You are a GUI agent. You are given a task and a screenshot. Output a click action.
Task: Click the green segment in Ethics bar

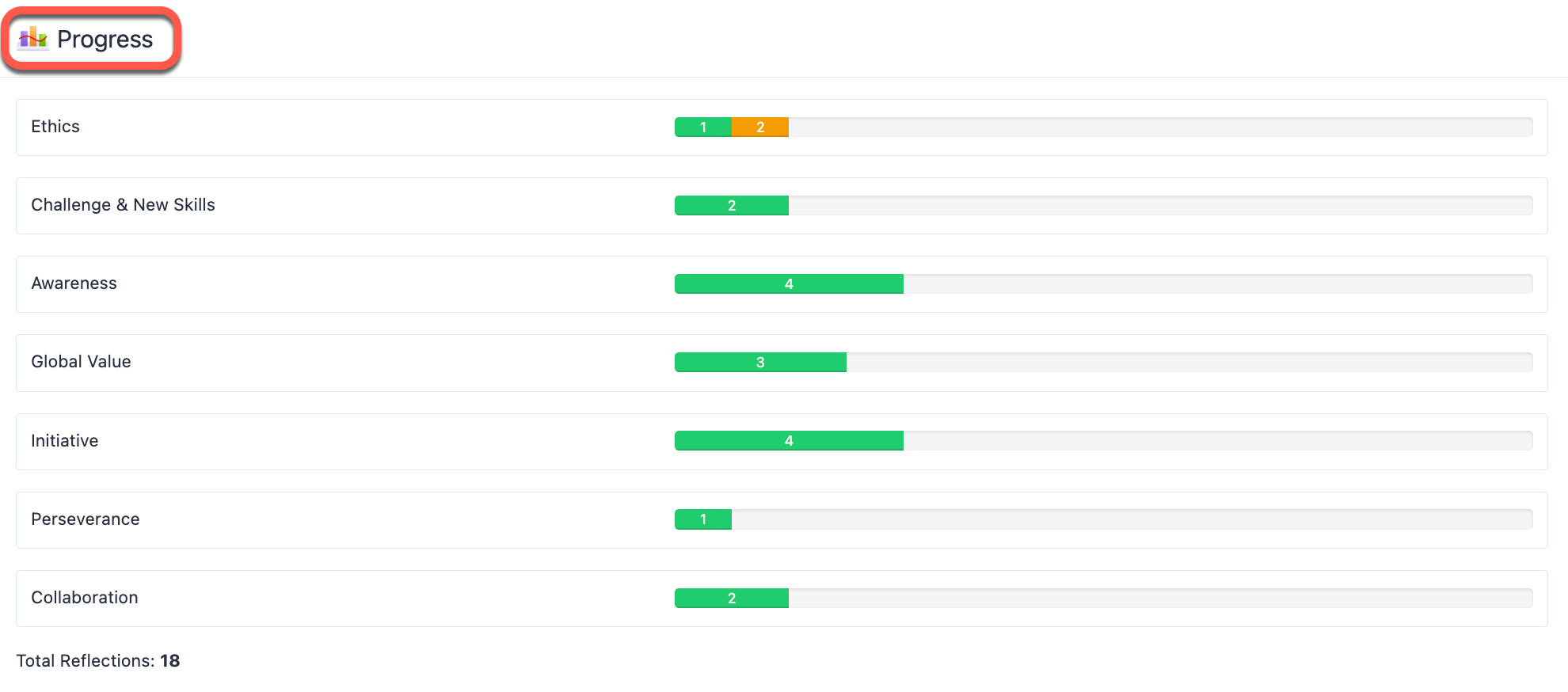[703, 127]
